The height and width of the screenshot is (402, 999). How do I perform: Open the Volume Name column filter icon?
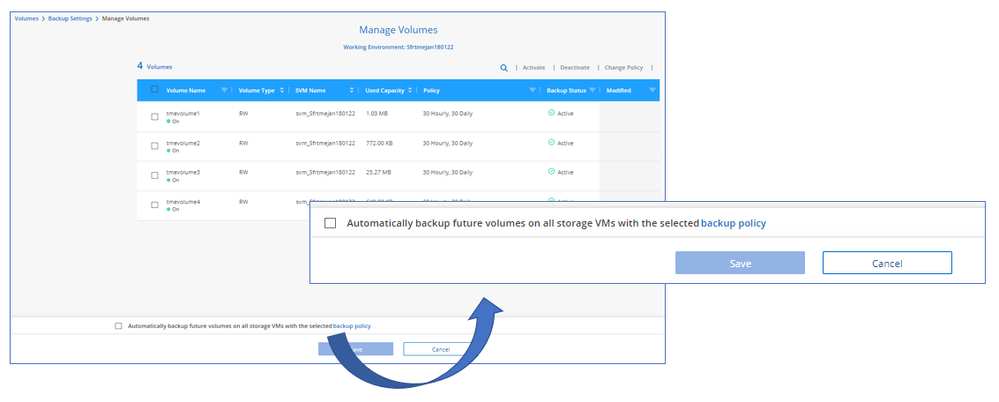224,90
